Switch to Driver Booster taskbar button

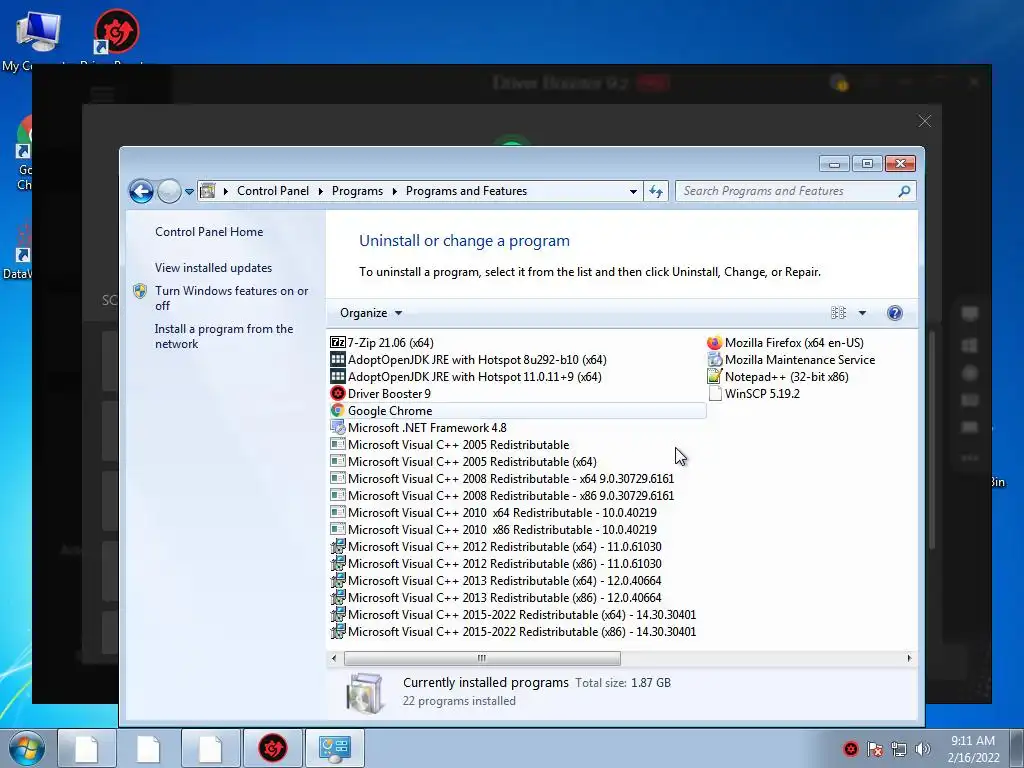point(273,748)
